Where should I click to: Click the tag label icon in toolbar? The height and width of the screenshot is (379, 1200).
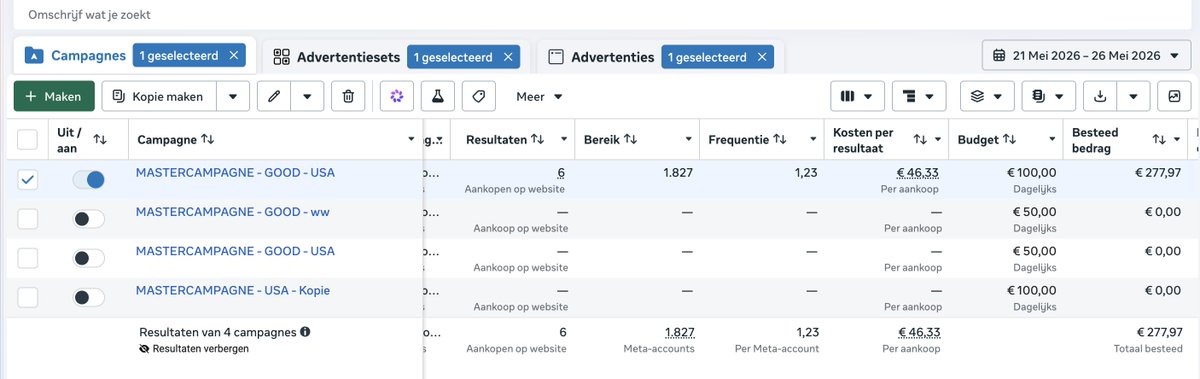(478, 97)
